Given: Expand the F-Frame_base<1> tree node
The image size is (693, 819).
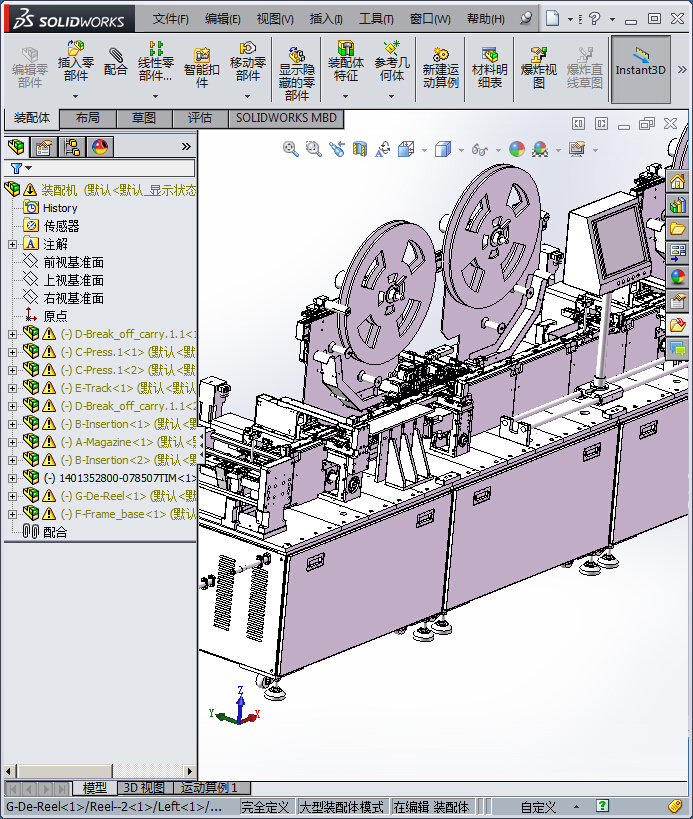Looking at the screenshot, I should click(x=13, y=514).
